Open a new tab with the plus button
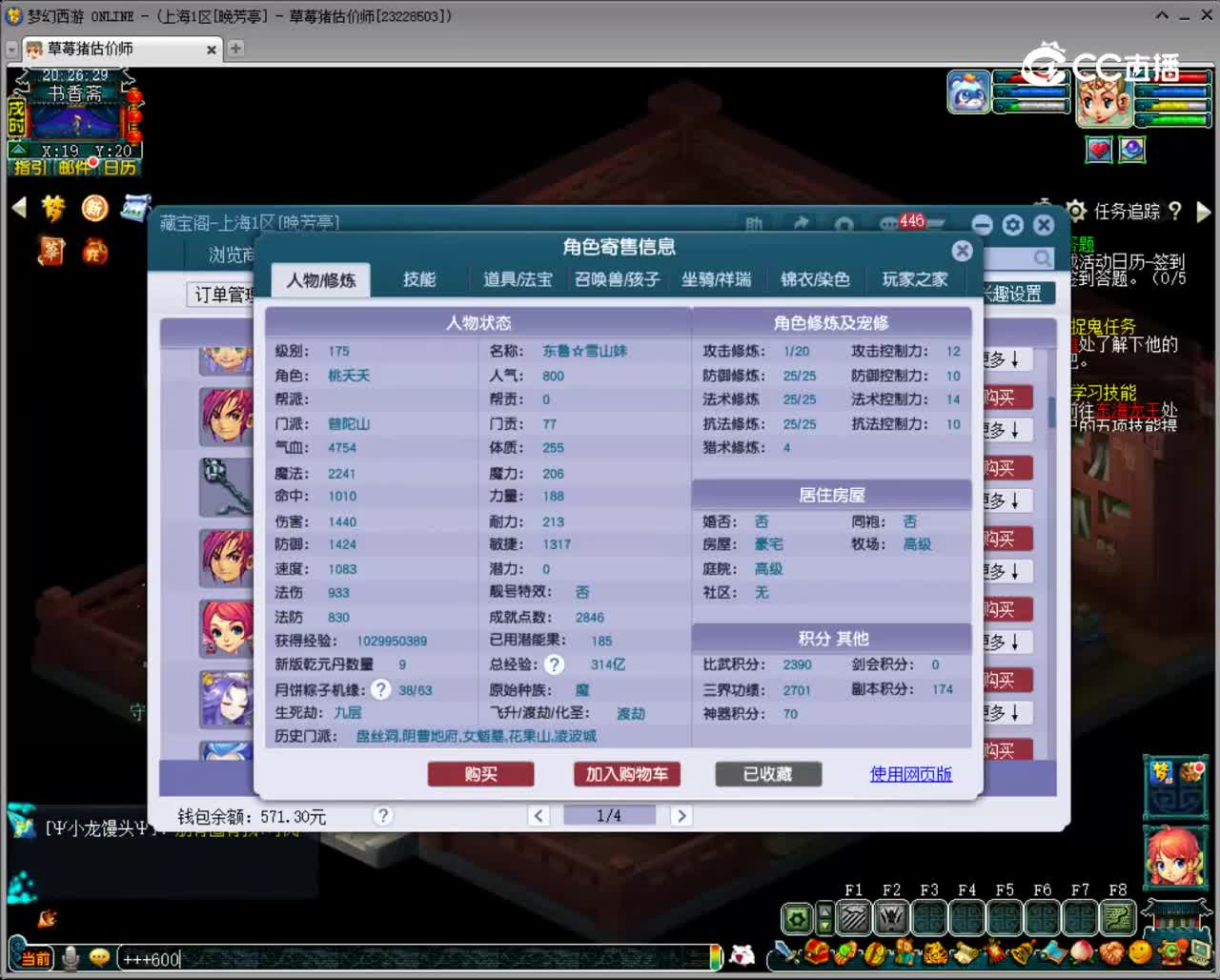1220x980 pixels. point(235,48)
